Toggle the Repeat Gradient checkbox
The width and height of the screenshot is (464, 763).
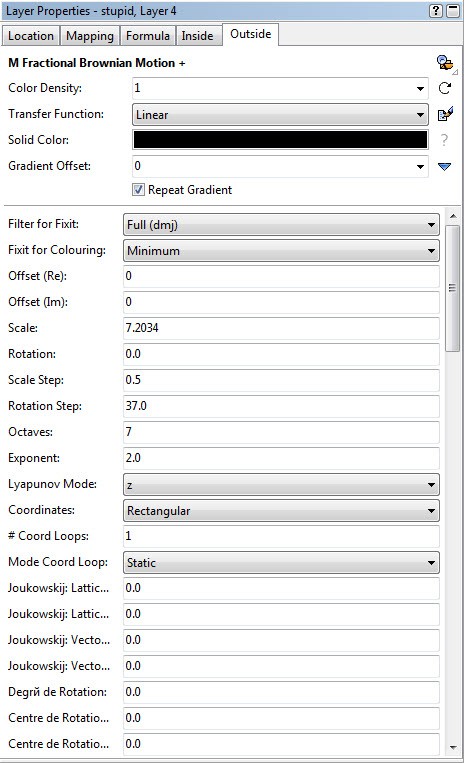[139, 190]
